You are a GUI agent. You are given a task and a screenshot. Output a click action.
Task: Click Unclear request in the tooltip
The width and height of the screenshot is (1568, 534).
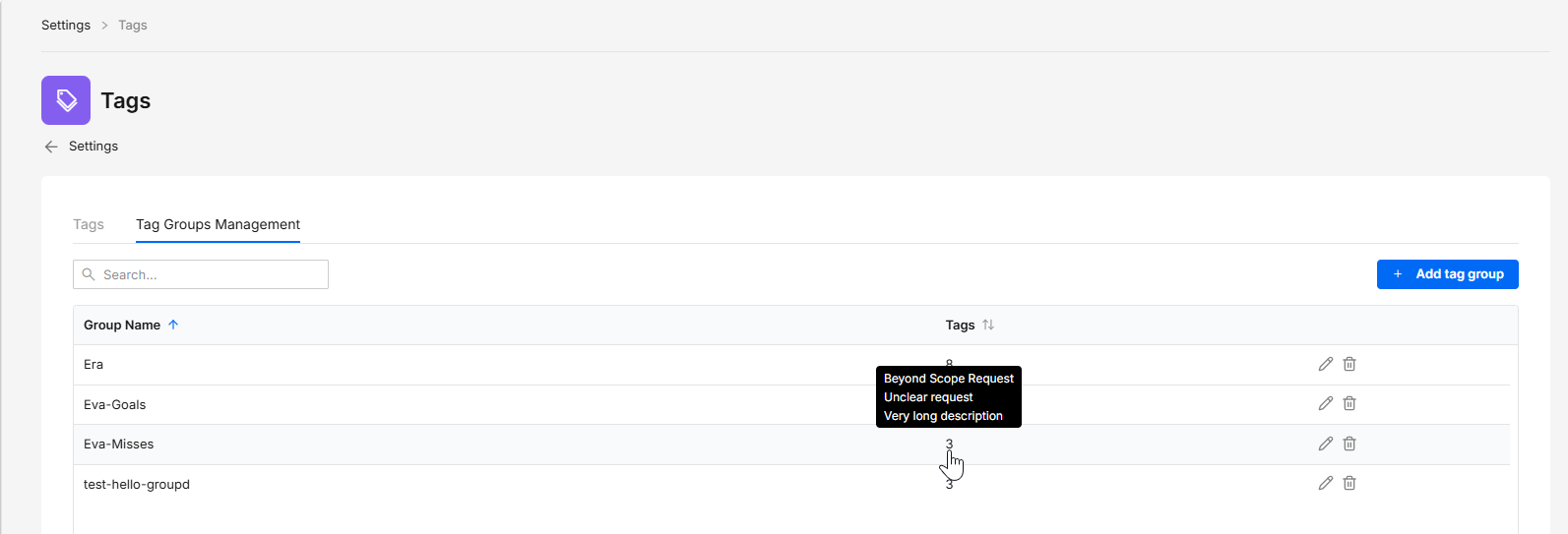pos(928,396)
